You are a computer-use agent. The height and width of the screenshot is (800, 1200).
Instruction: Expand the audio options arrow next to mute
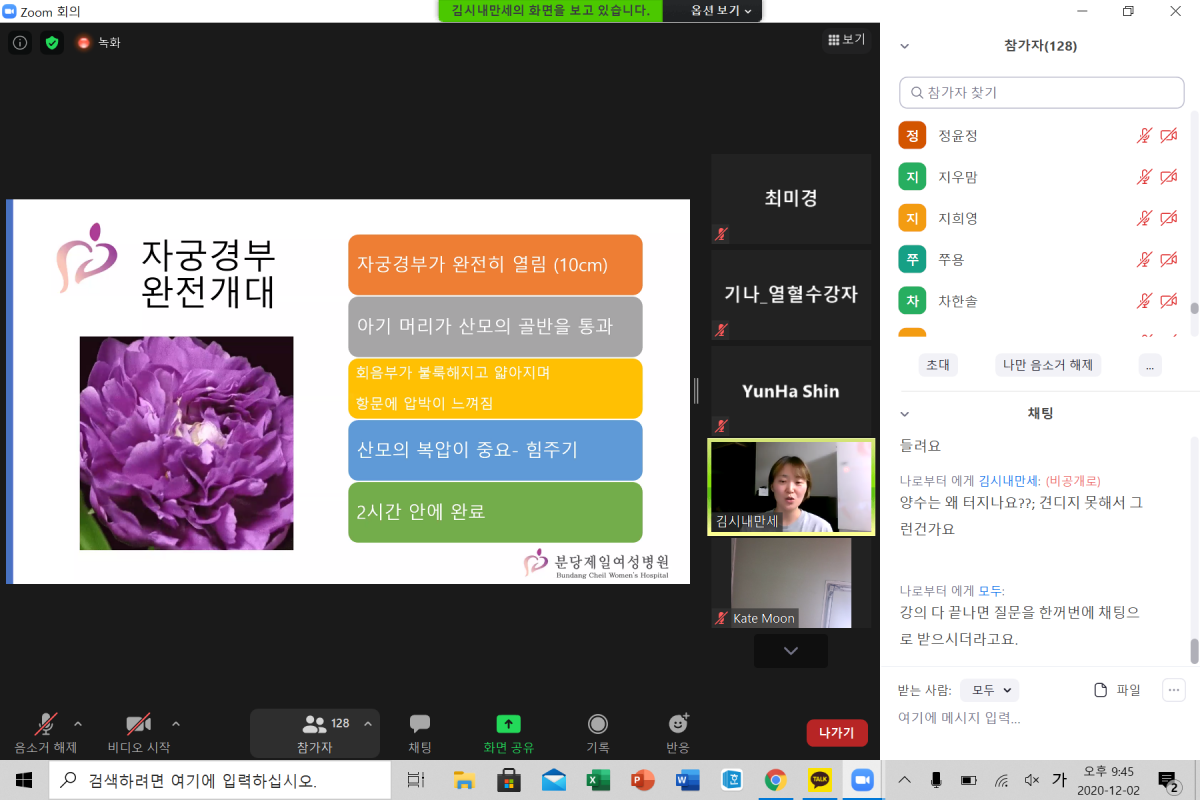point(78,723)
